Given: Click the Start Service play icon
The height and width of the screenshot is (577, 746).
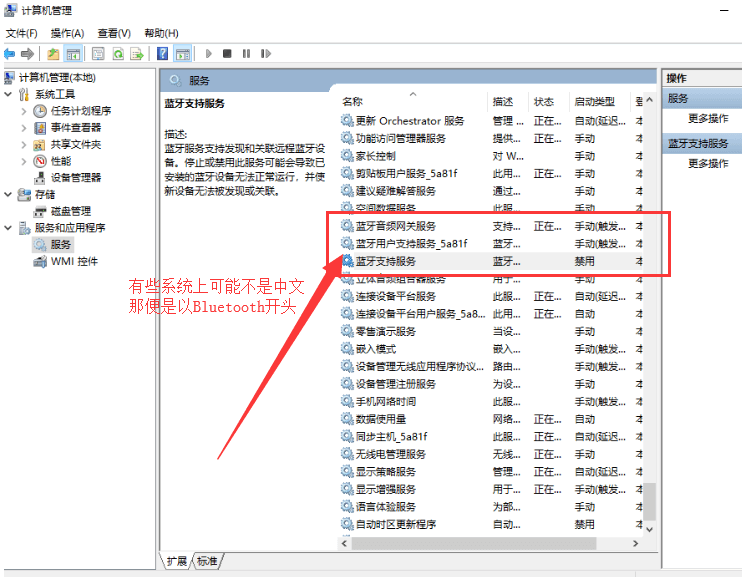Looking at the screenshot, I should 209,53.
